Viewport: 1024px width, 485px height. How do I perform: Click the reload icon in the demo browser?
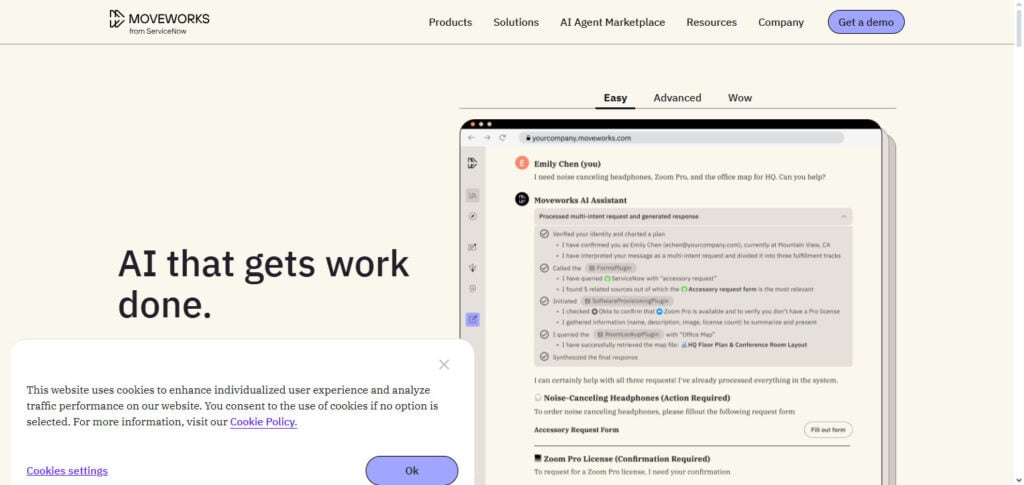(502, 138)
